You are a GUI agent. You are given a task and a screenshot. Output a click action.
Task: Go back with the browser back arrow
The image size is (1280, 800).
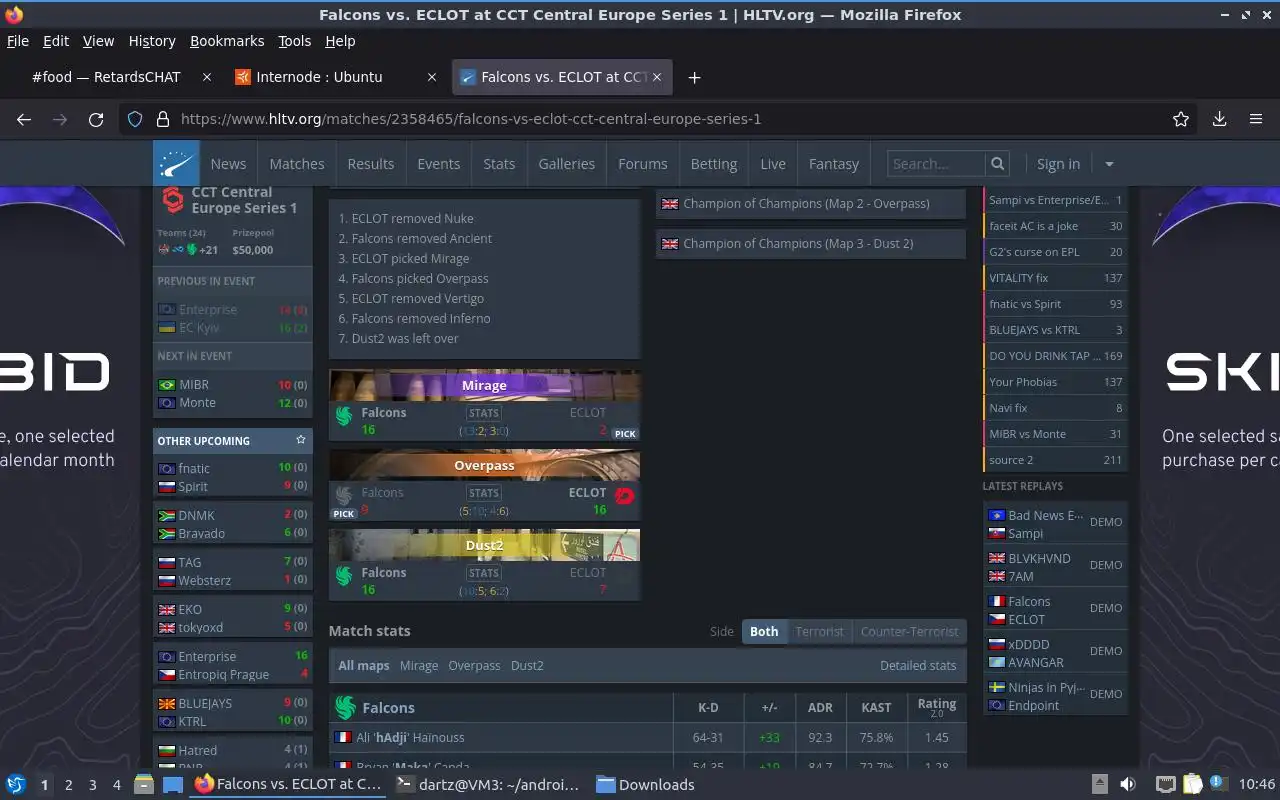[24, 119]
